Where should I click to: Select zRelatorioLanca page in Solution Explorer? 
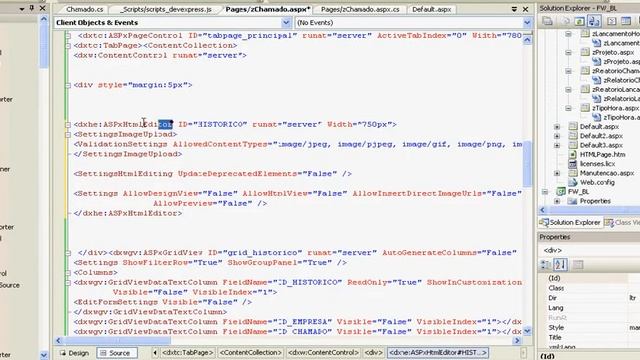(x=615, y=89)
